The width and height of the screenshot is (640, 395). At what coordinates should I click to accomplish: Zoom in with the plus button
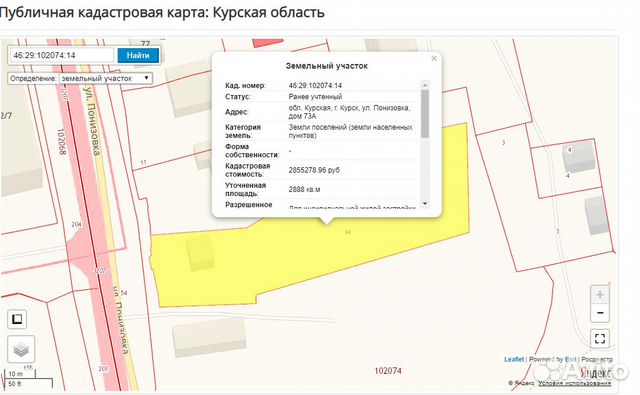[600, 295]
